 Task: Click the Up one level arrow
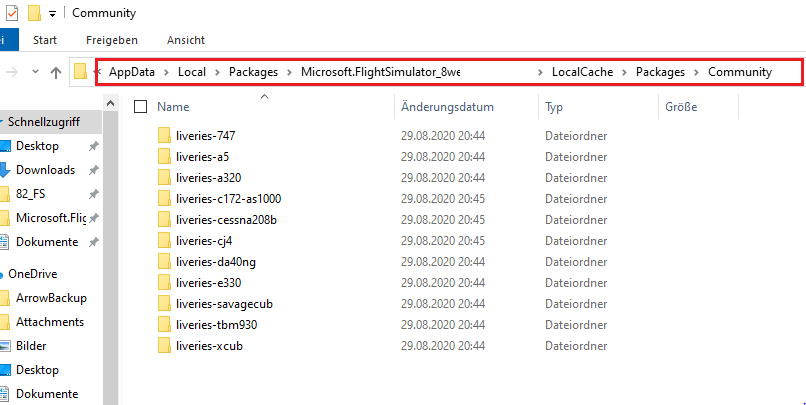pos(56,72)
